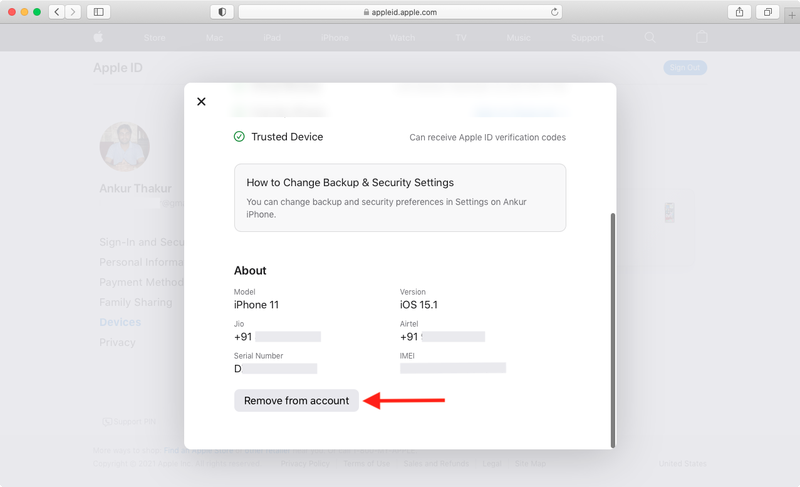Toggle the Safari sidebar button
This screenshot has height=487, width=800.
coord(98,12)
